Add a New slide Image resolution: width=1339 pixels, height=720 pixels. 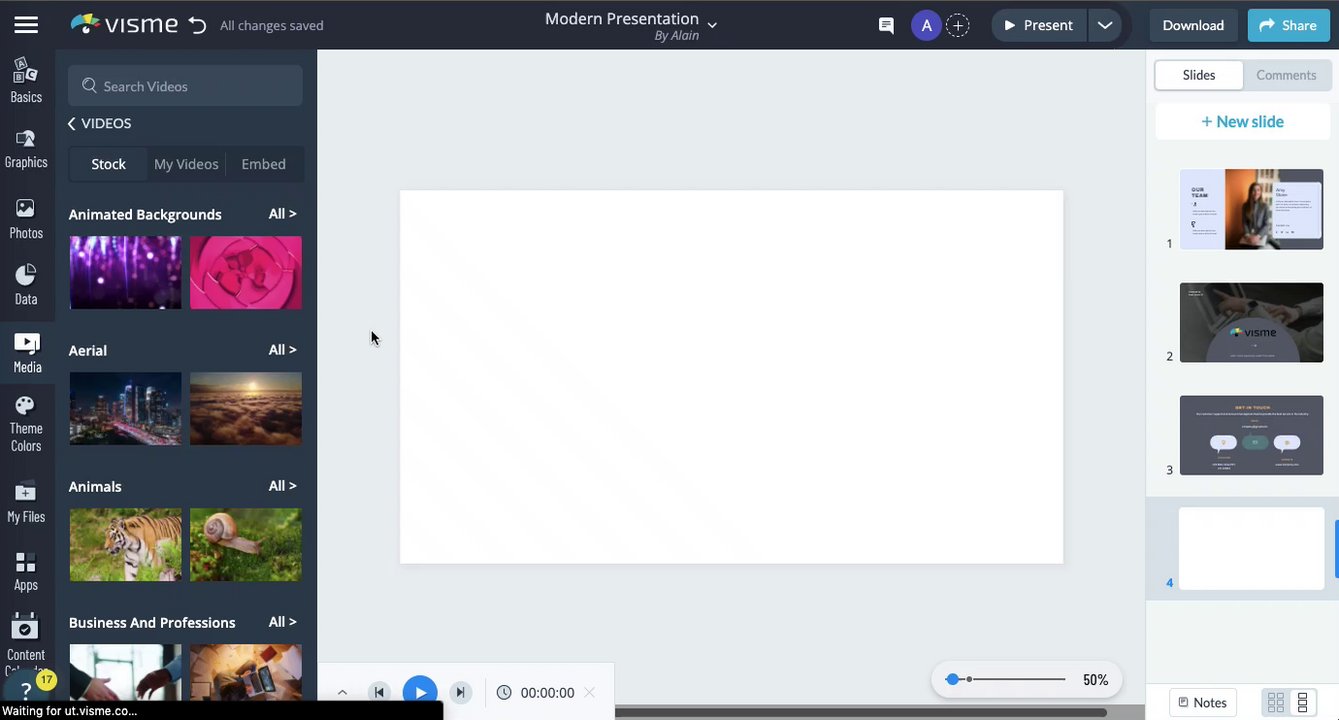click(x=1243, y=121)
